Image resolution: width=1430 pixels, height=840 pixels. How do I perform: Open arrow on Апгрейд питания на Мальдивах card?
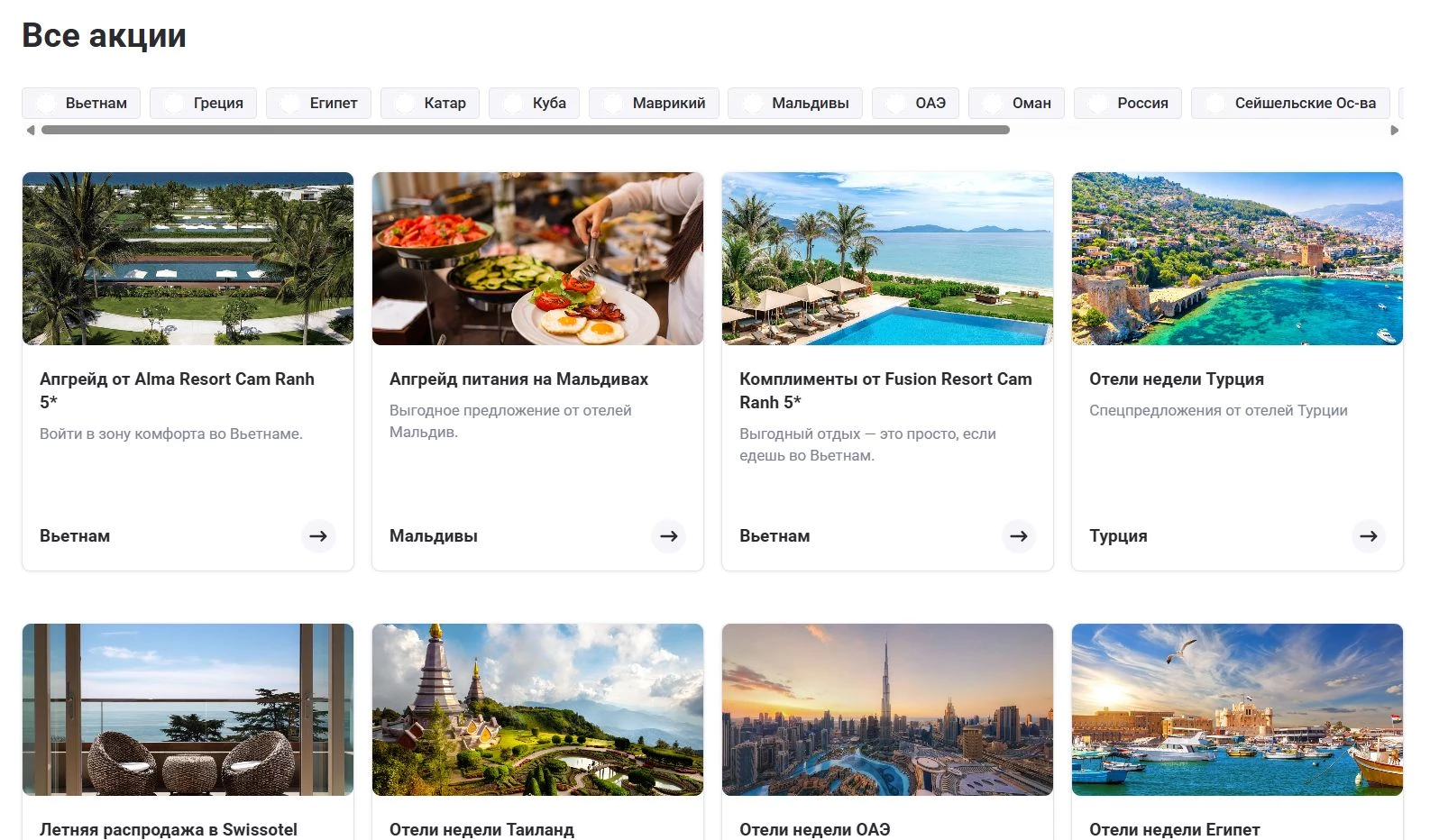tap(668, 536)
